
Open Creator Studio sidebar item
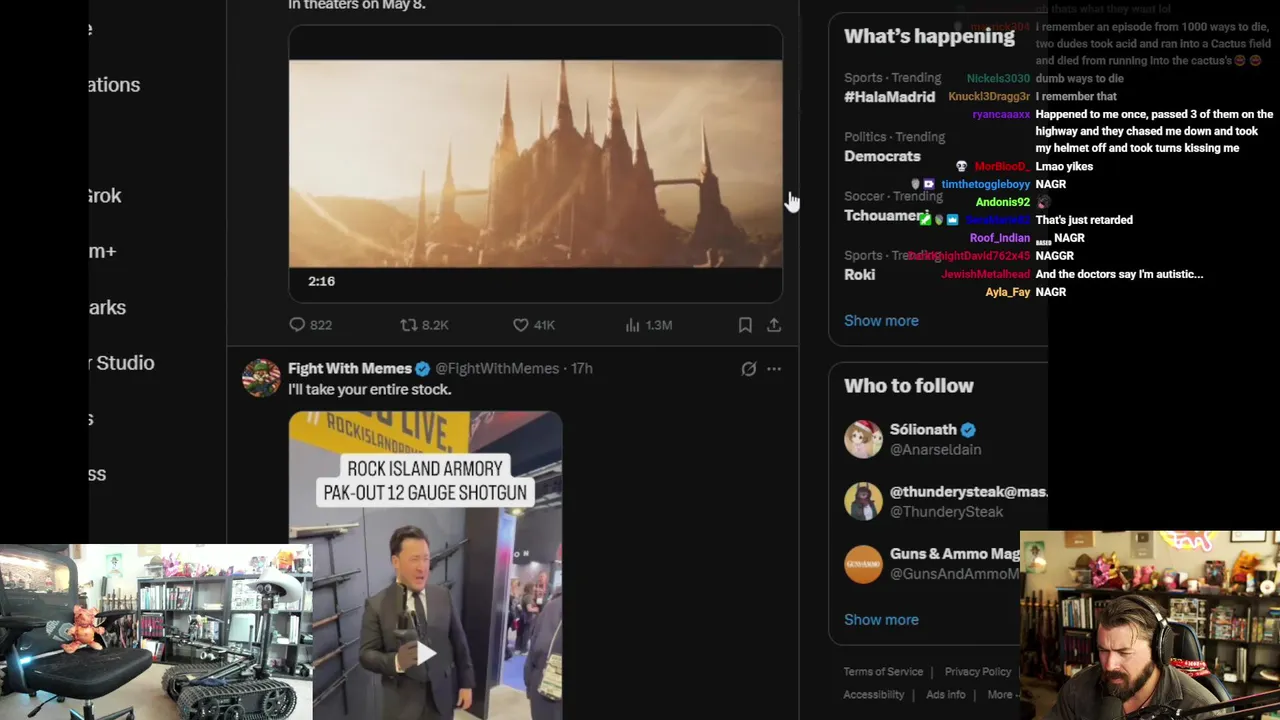121,363
